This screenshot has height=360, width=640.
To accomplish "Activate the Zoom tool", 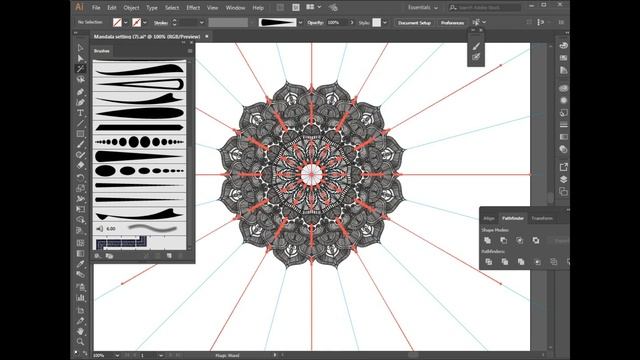I will click(x=80, y=342).
